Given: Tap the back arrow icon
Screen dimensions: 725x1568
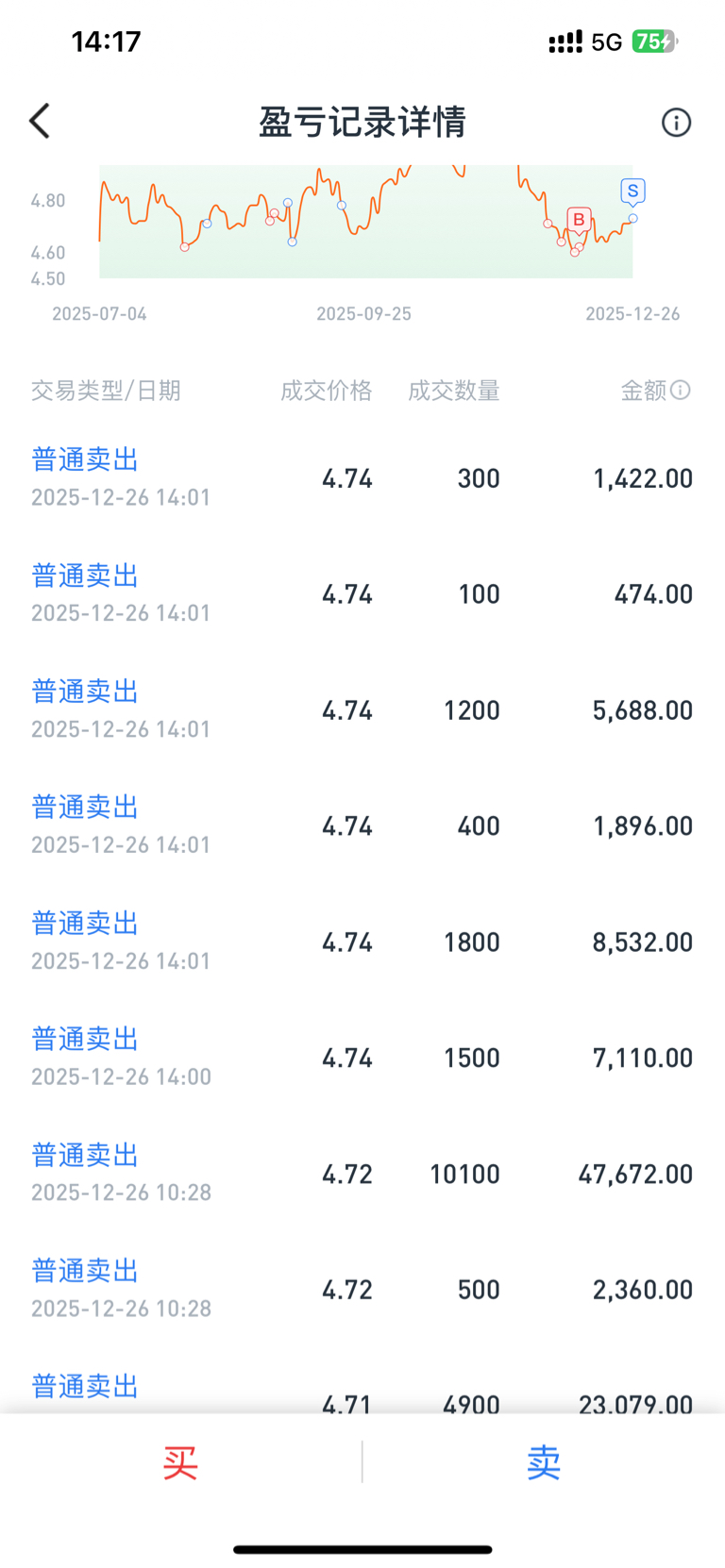Looking at the screenshot, I should click(40, 122).
